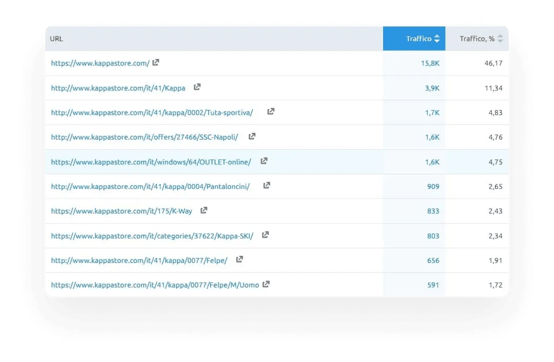This screenshot has width=554, height=362.
Task: Open external link icon for Felpe/M/Uomo row
Action: click(x=266, y=284)
